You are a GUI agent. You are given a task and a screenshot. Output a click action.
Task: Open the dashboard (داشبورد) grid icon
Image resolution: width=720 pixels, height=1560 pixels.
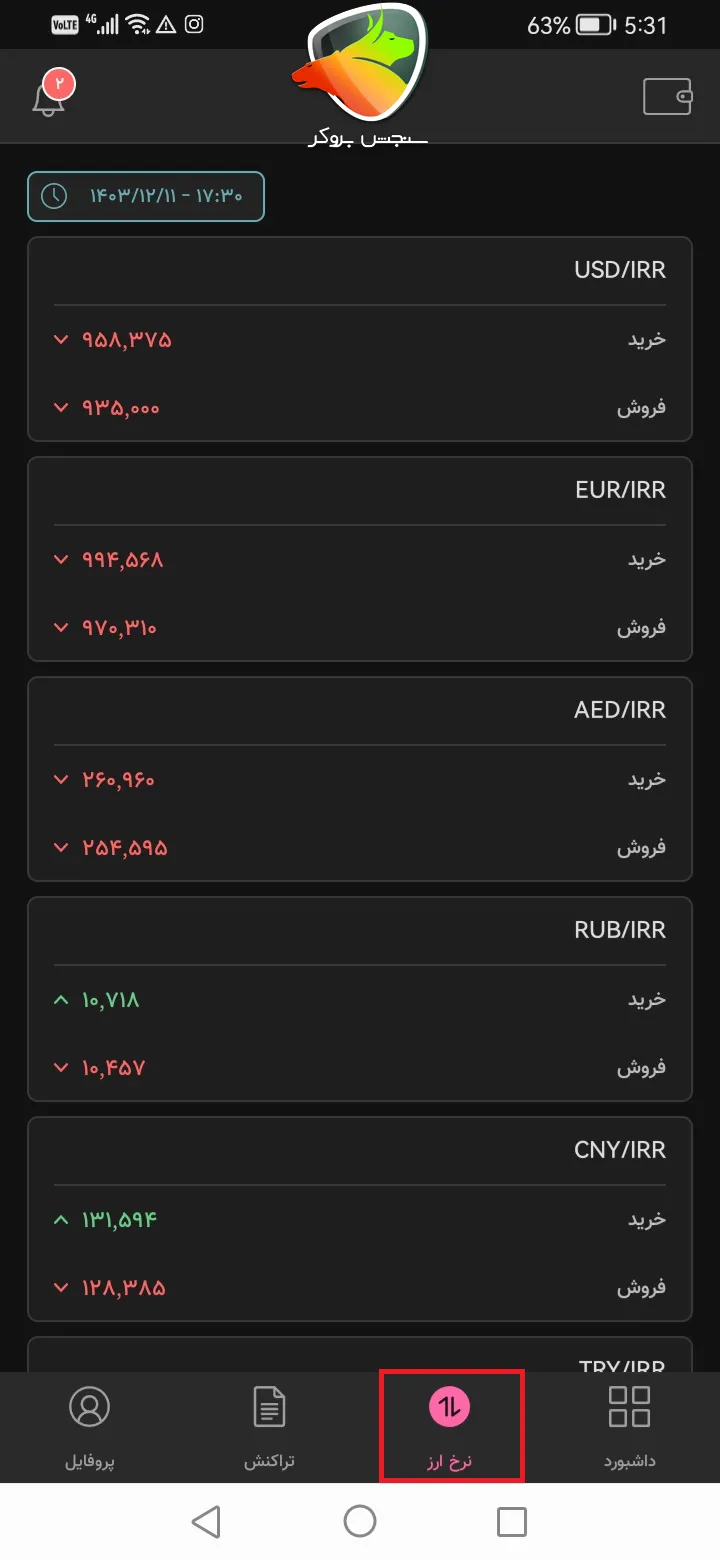pyautogui.click(x=629, y=1406)
